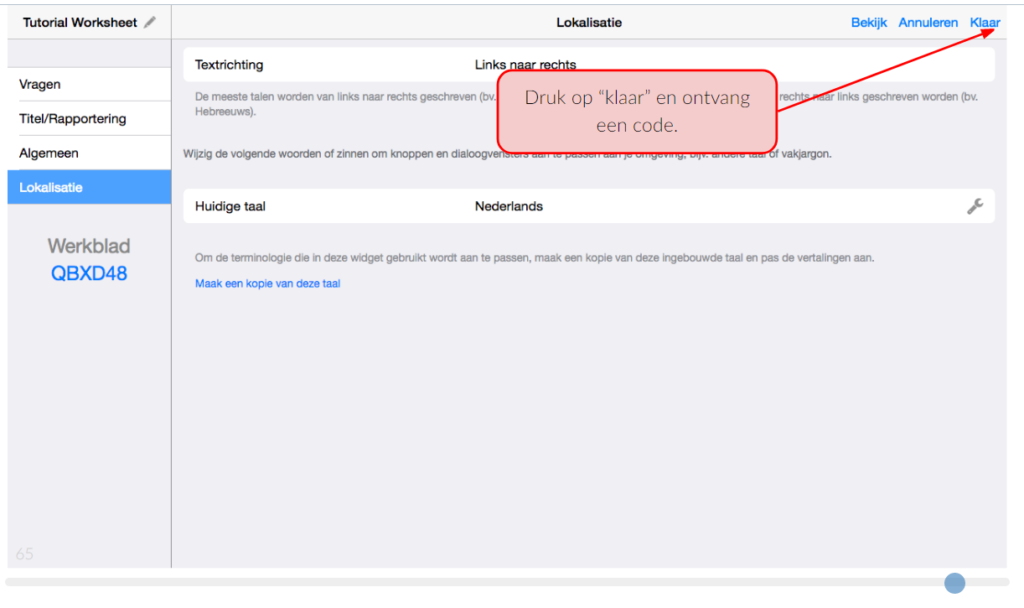Click the wrench icon in Huidige taal row
Image resolution: width=1024 pixels, height=608 pixels.
click(x=975, y=206)
